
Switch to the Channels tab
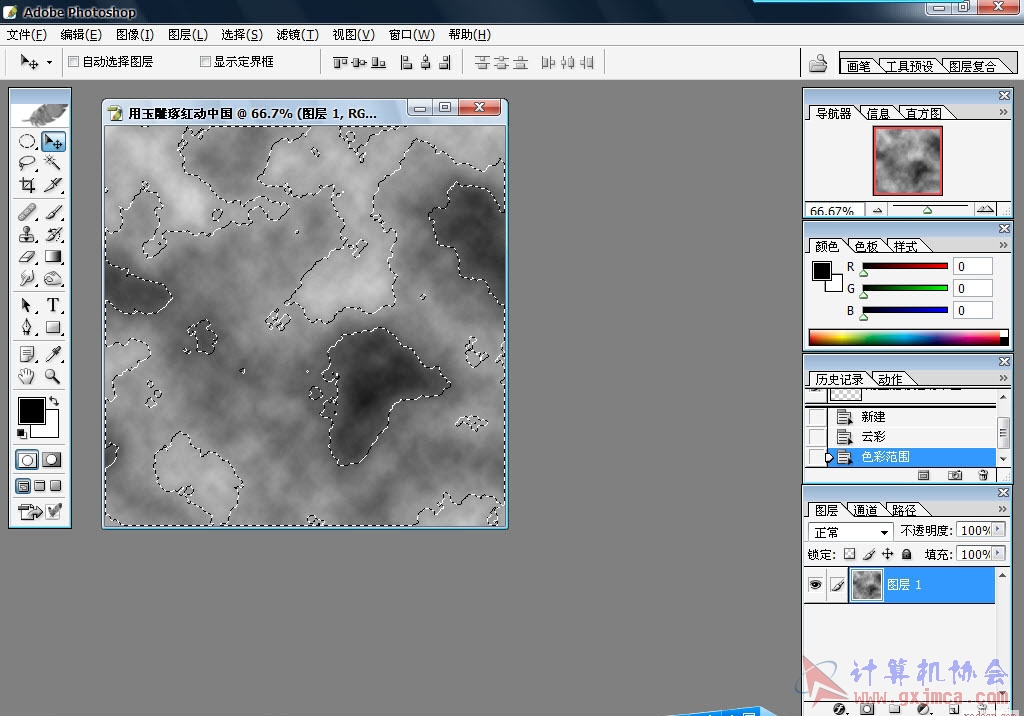pos(865,510)
